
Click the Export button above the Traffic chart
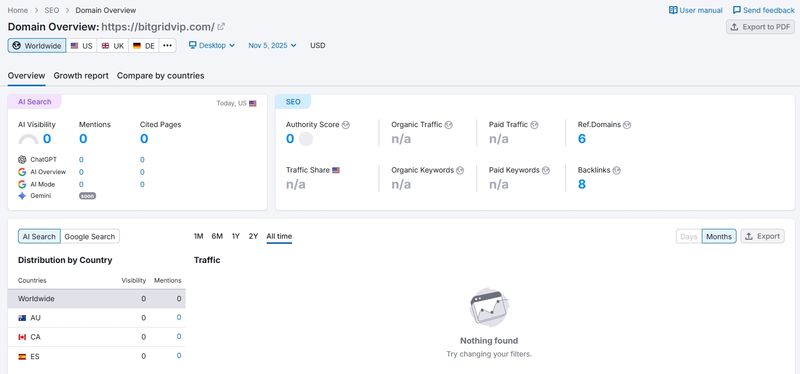[x=762, y=236]
